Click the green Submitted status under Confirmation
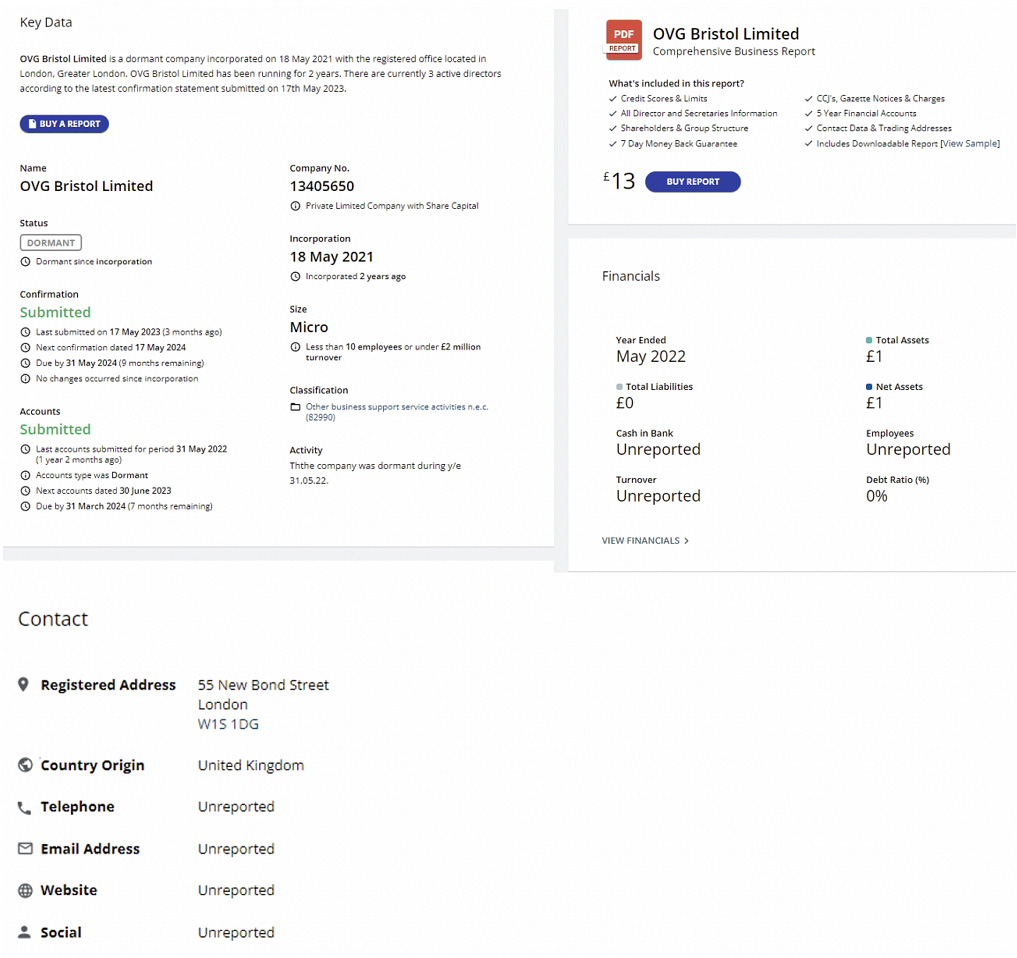The image size is (1017, 958). [55, 312]
